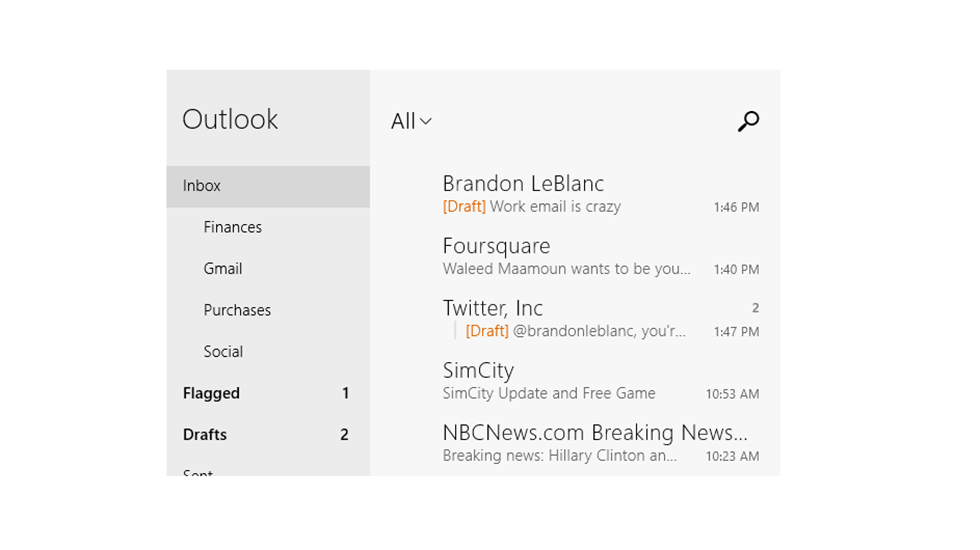Select the Social subfolder
The image size is (980, 550).
click(223, 351)
